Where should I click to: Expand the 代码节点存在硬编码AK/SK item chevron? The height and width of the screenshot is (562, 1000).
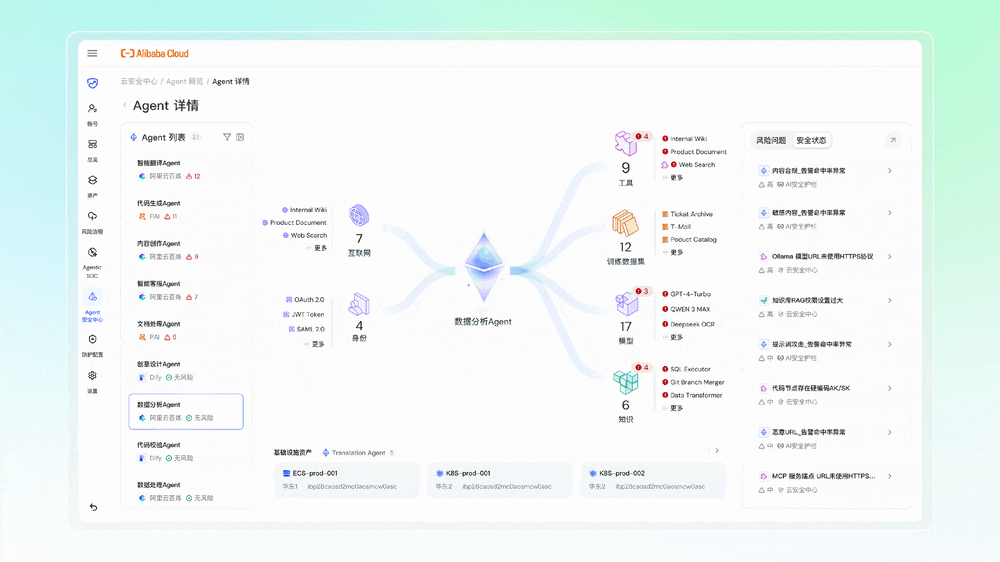coord(890,388)
